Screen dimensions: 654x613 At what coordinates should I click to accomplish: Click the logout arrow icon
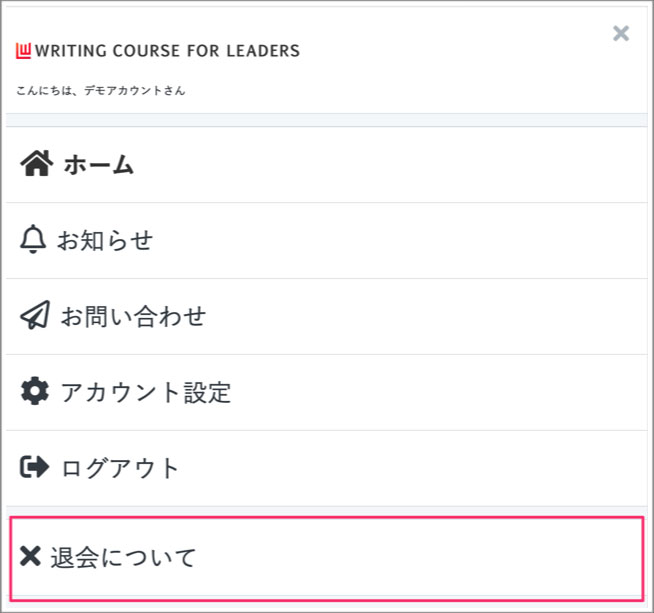point(34,467)
